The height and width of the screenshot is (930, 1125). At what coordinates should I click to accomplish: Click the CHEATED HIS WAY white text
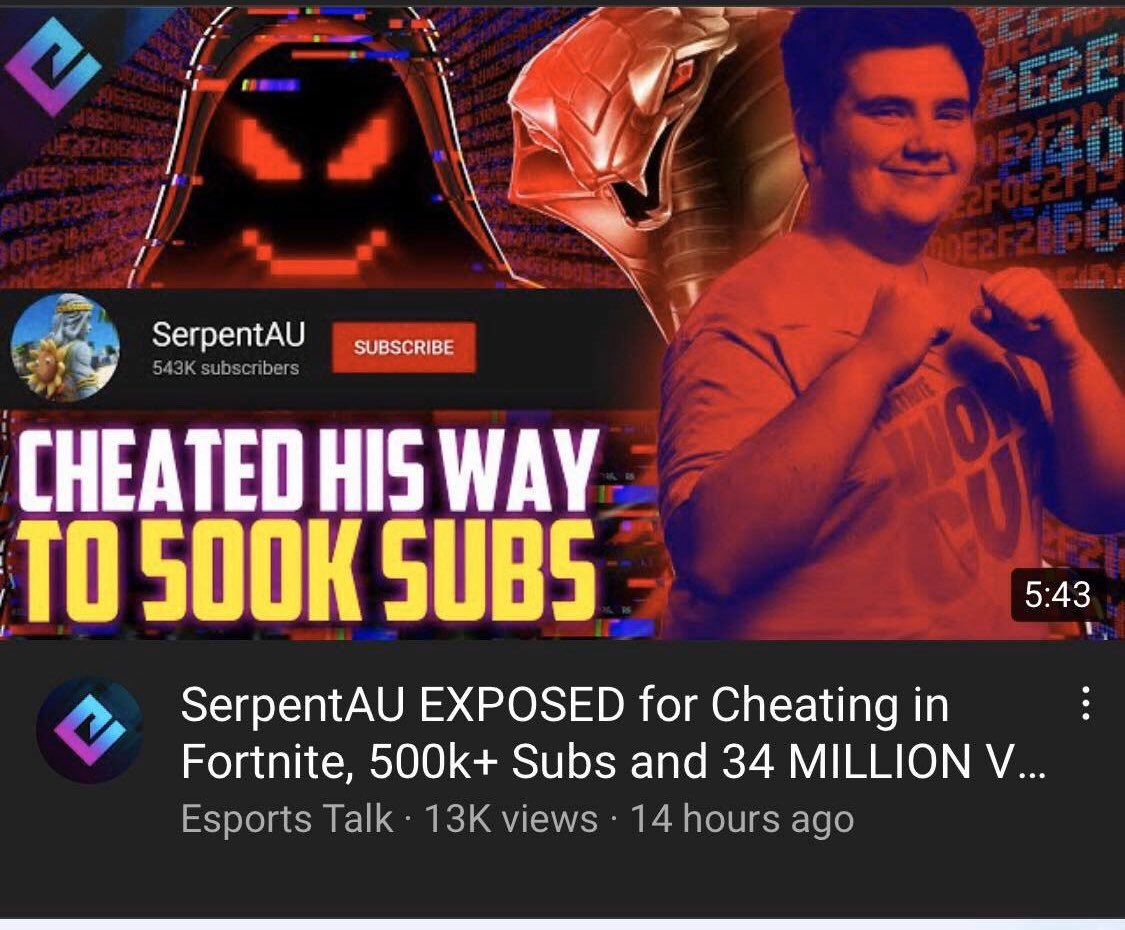(309, 469)
